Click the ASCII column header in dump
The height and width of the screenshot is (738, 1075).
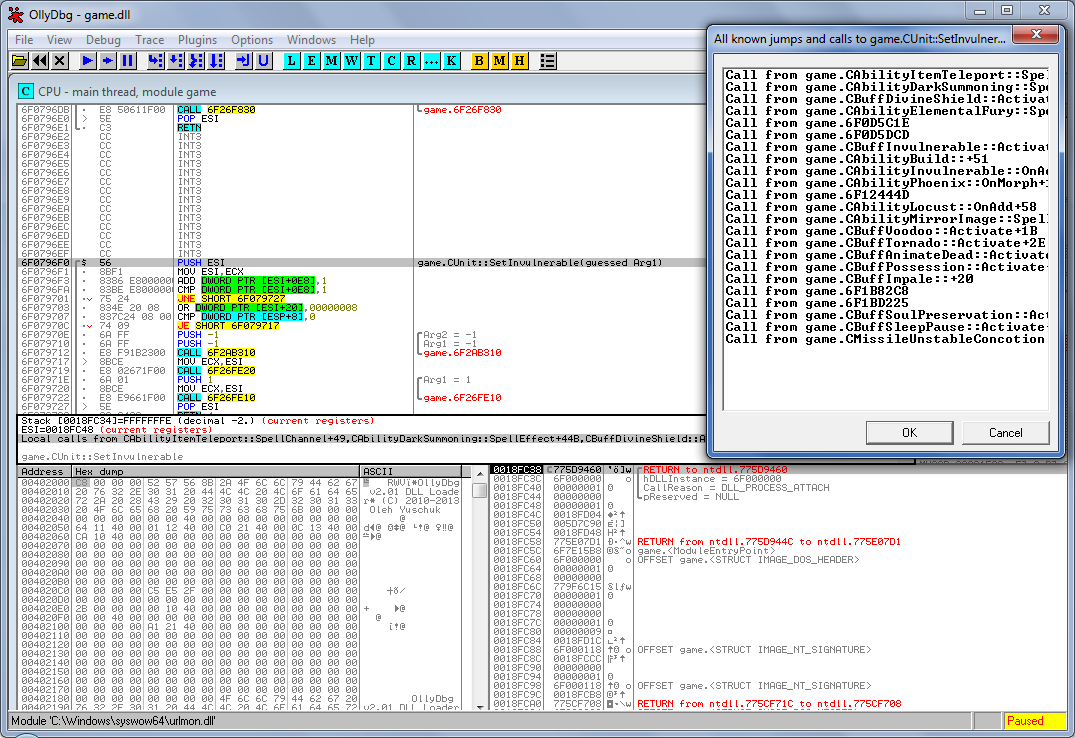pos(411,471)
